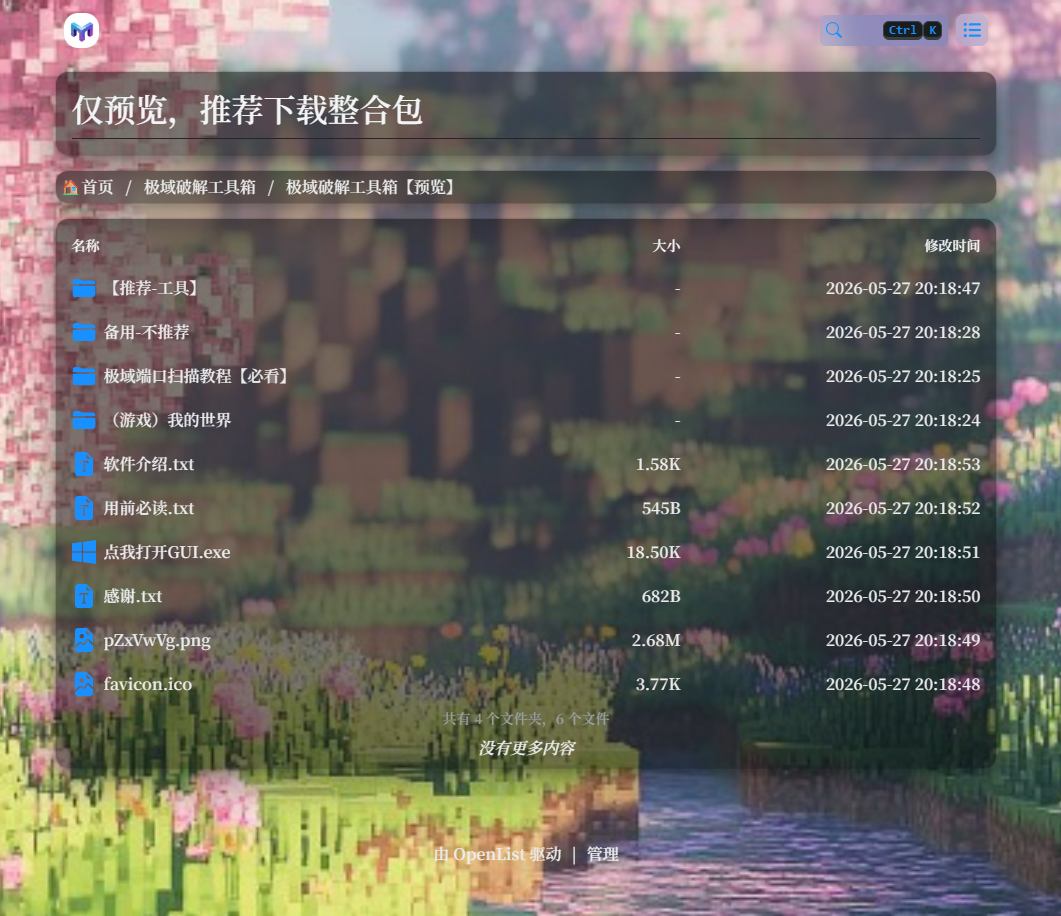Click the 18.50K size value

[x=653, y=552]
